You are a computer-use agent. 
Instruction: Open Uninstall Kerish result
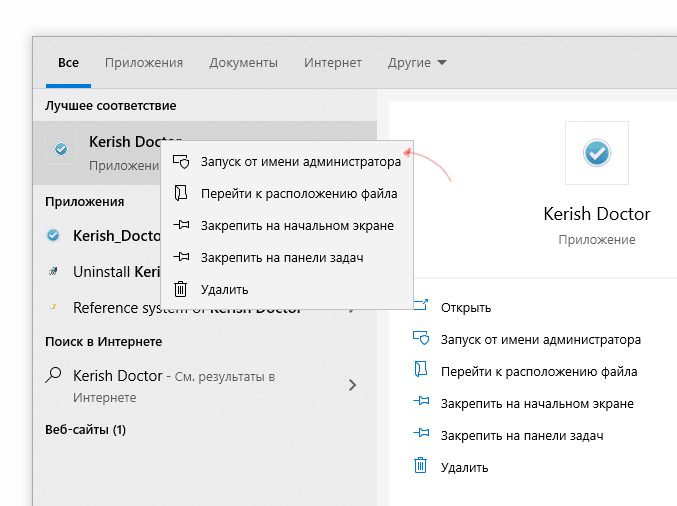click(x=205, y=272)
